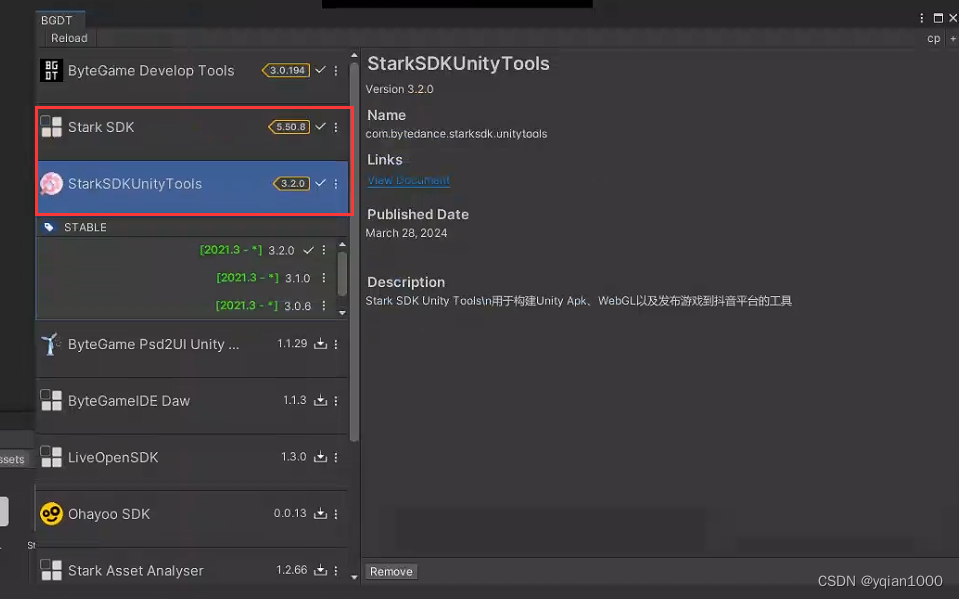Click the checkmark beside version 3.2.0

click(x=308, y=250)
